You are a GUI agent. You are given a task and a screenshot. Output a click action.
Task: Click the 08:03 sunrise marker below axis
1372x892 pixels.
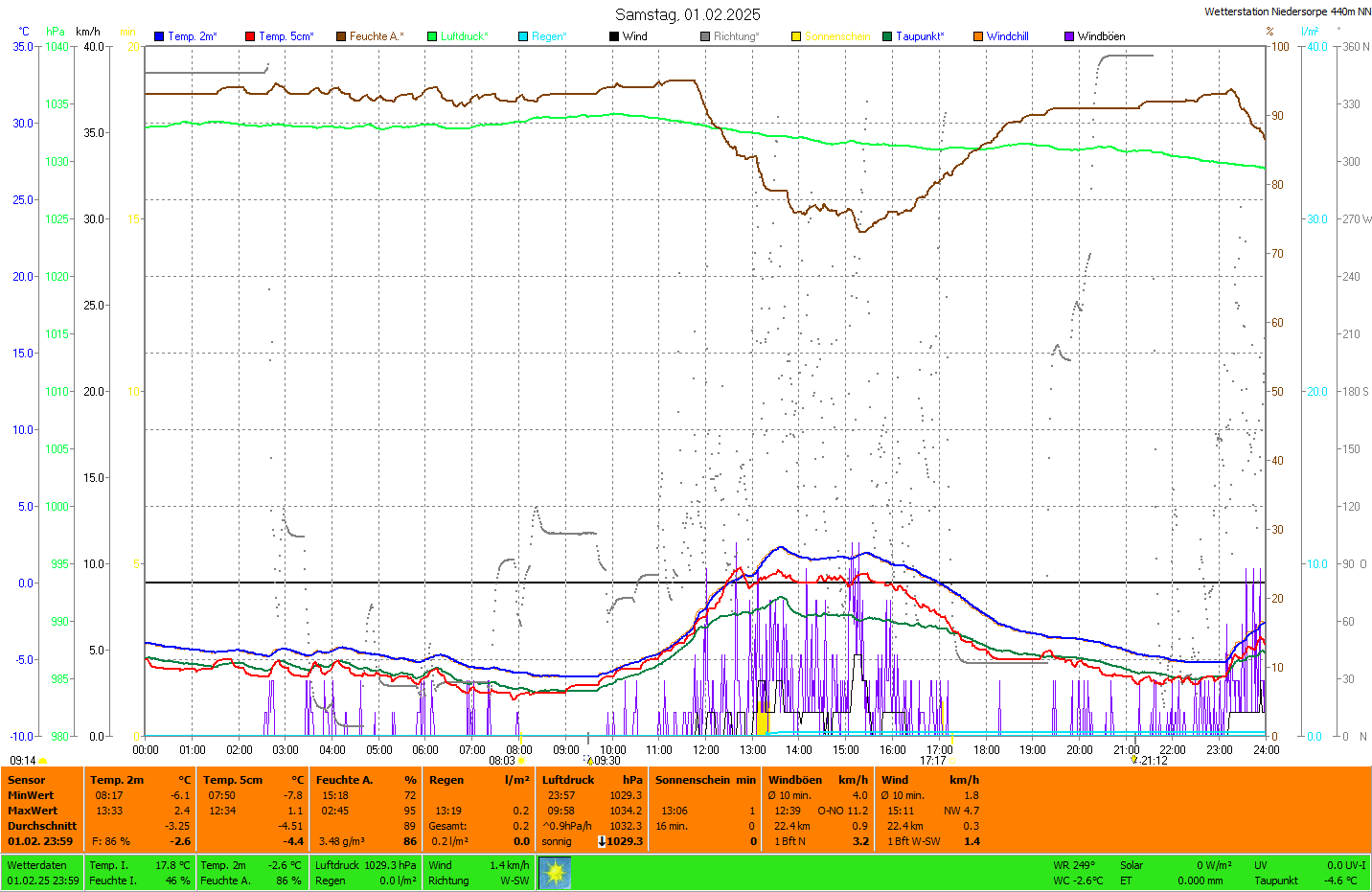pos(503,761)
